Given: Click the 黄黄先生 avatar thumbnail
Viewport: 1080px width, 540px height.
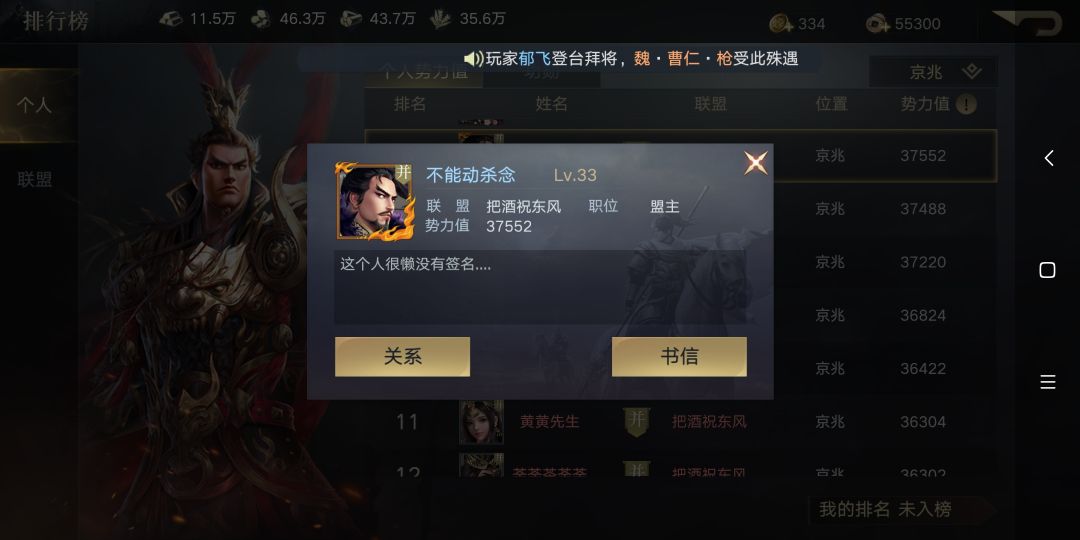Looking at the screenshot, I should pos(481,422).
